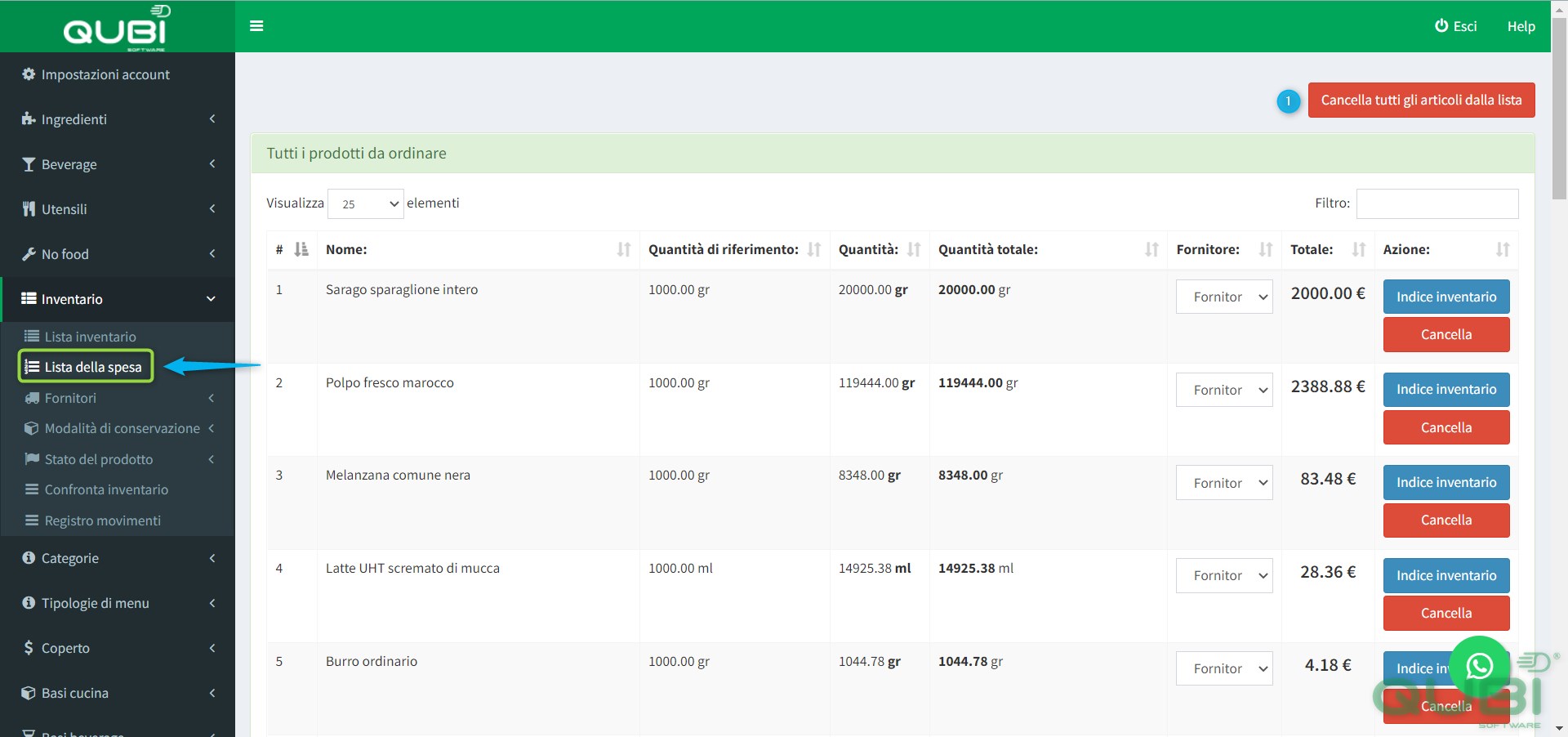
Task: Open the Visualizza 25 elements dropdown
Action: click(x=366, y=203)
